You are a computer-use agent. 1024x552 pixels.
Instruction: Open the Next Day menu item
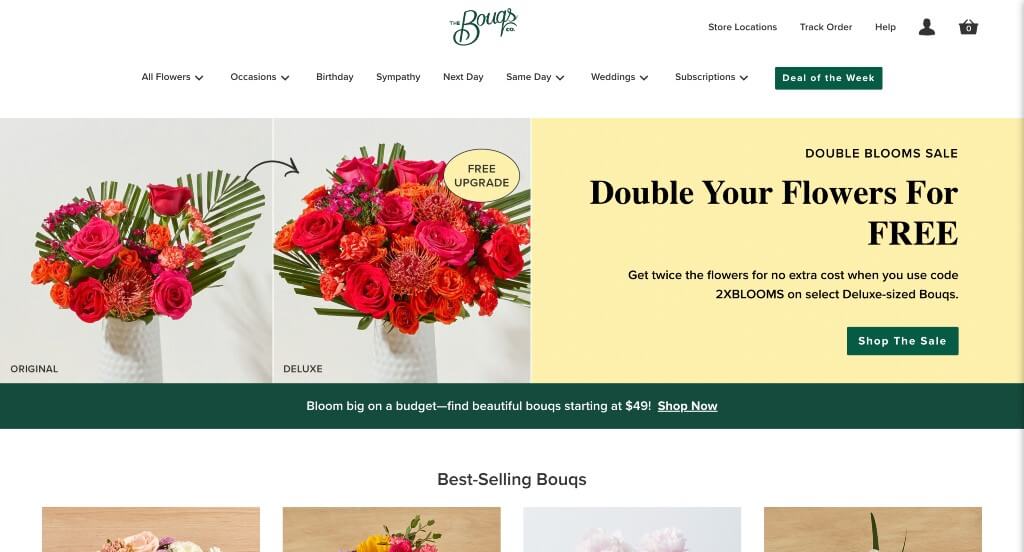click(x=463, y=77)
